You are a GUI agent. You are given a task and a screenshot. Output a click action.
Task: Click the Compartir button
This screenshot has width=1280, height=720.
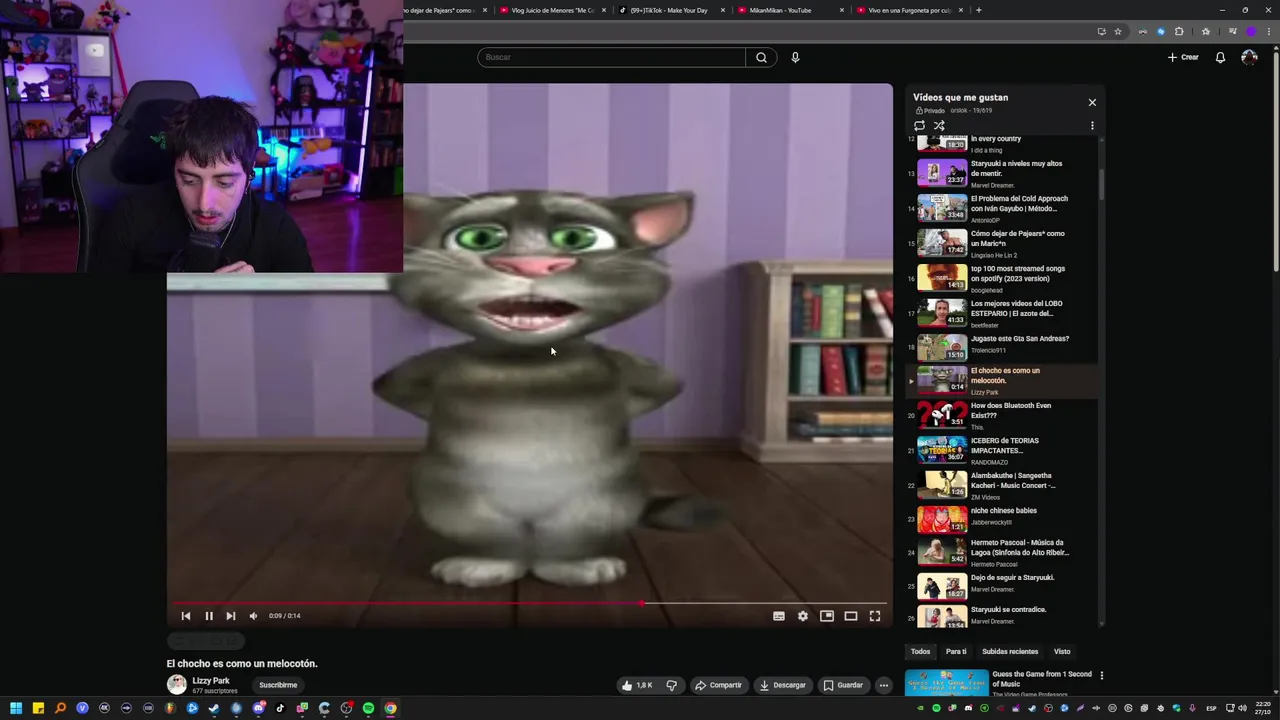click(718, 685)
